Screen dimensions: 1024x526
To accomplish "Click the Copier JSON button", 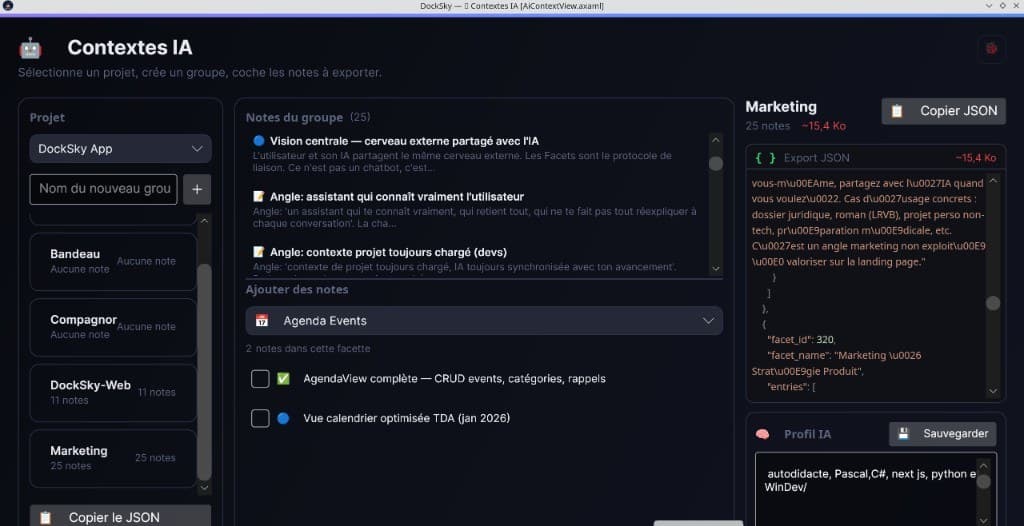I will (943, 111).
